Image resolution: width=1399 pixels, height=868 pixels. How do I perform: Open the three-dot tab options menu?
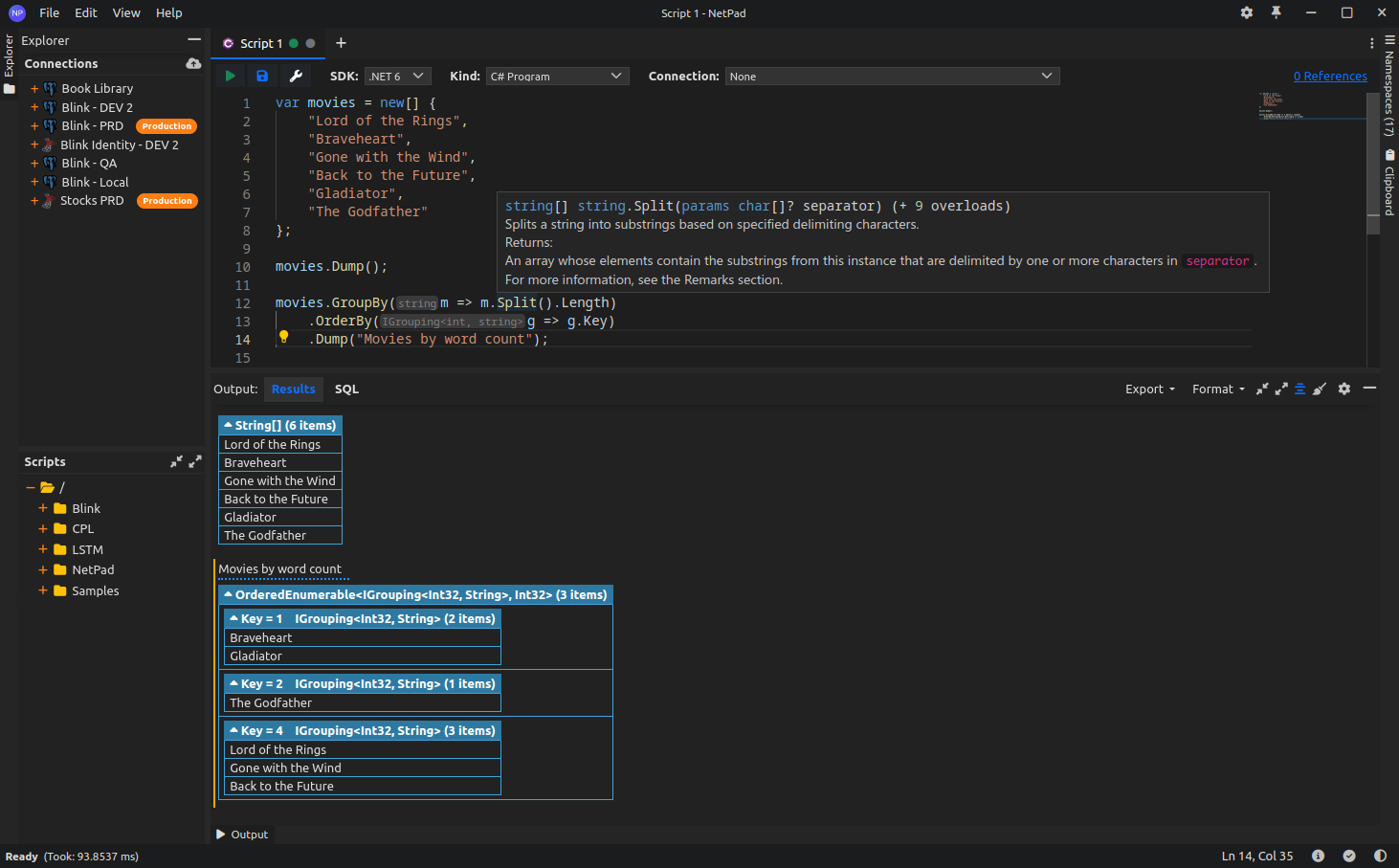pyautogui.click(x=1371, y=43)
